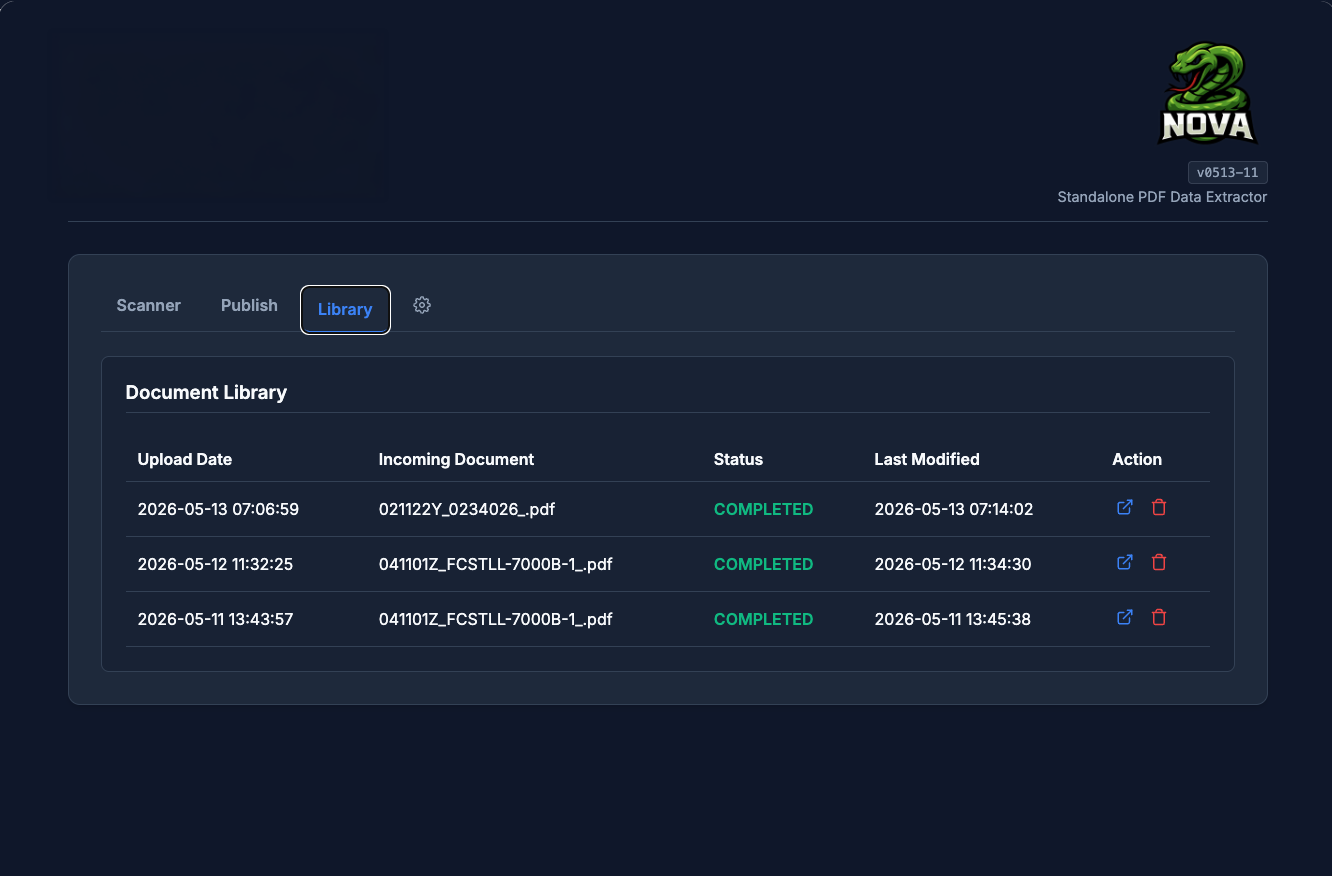Open settings with the gear icon tab
Screen dimensions: 1332x876
[x=422, y=305]
